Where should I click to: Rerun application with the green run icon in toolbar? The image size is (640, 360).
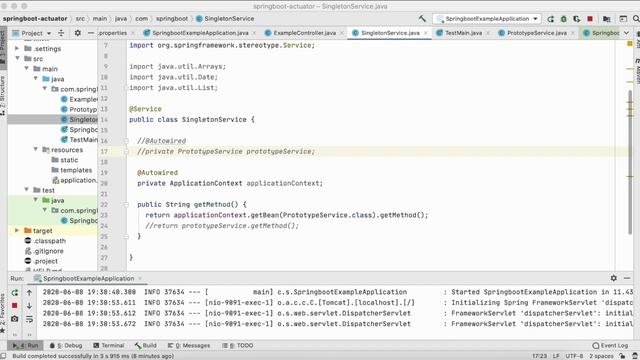click(x=551, y=19)
